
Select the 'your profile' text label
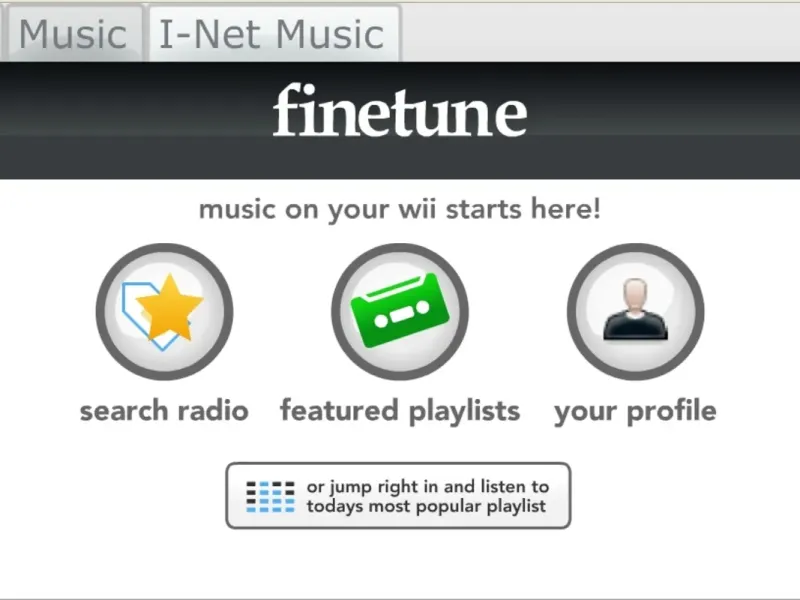tap(636, 411)
